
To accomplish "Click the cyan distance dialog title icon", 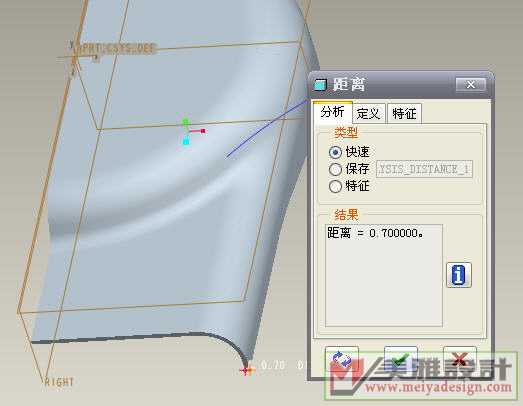I will point(320,84).
